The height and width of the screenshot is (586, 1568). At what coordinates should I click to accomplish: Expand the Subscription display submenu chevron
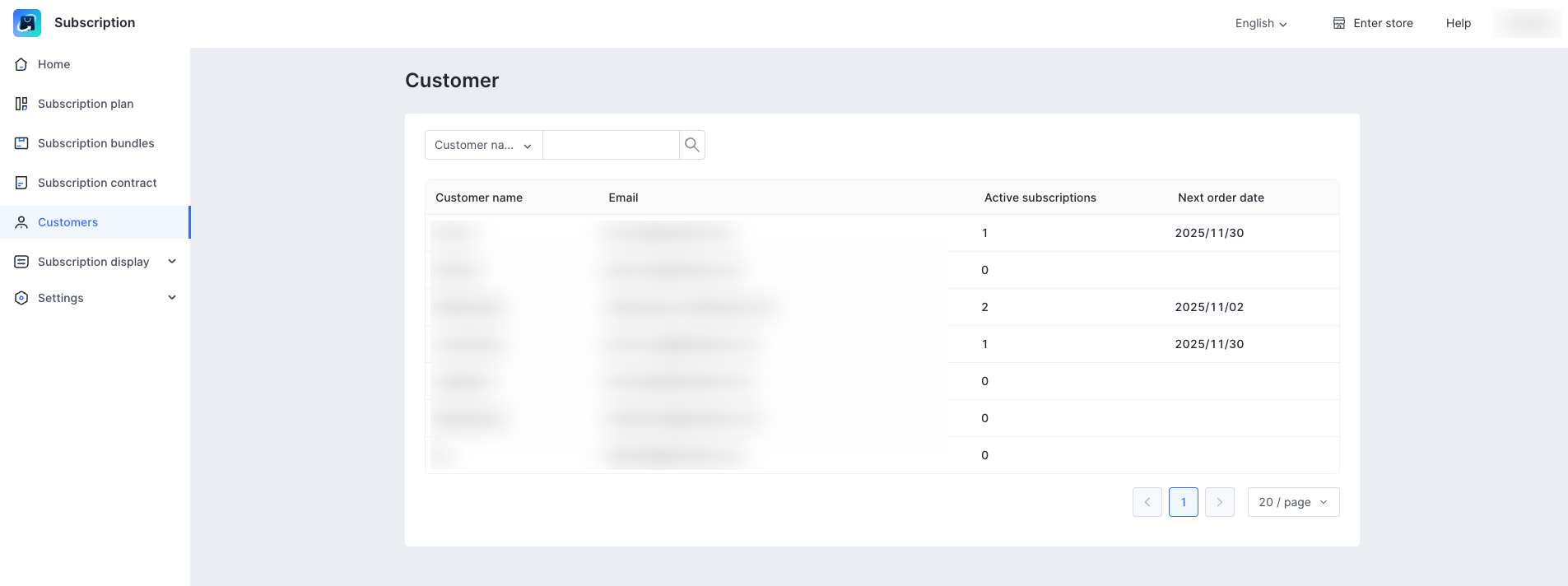[172, 262]
